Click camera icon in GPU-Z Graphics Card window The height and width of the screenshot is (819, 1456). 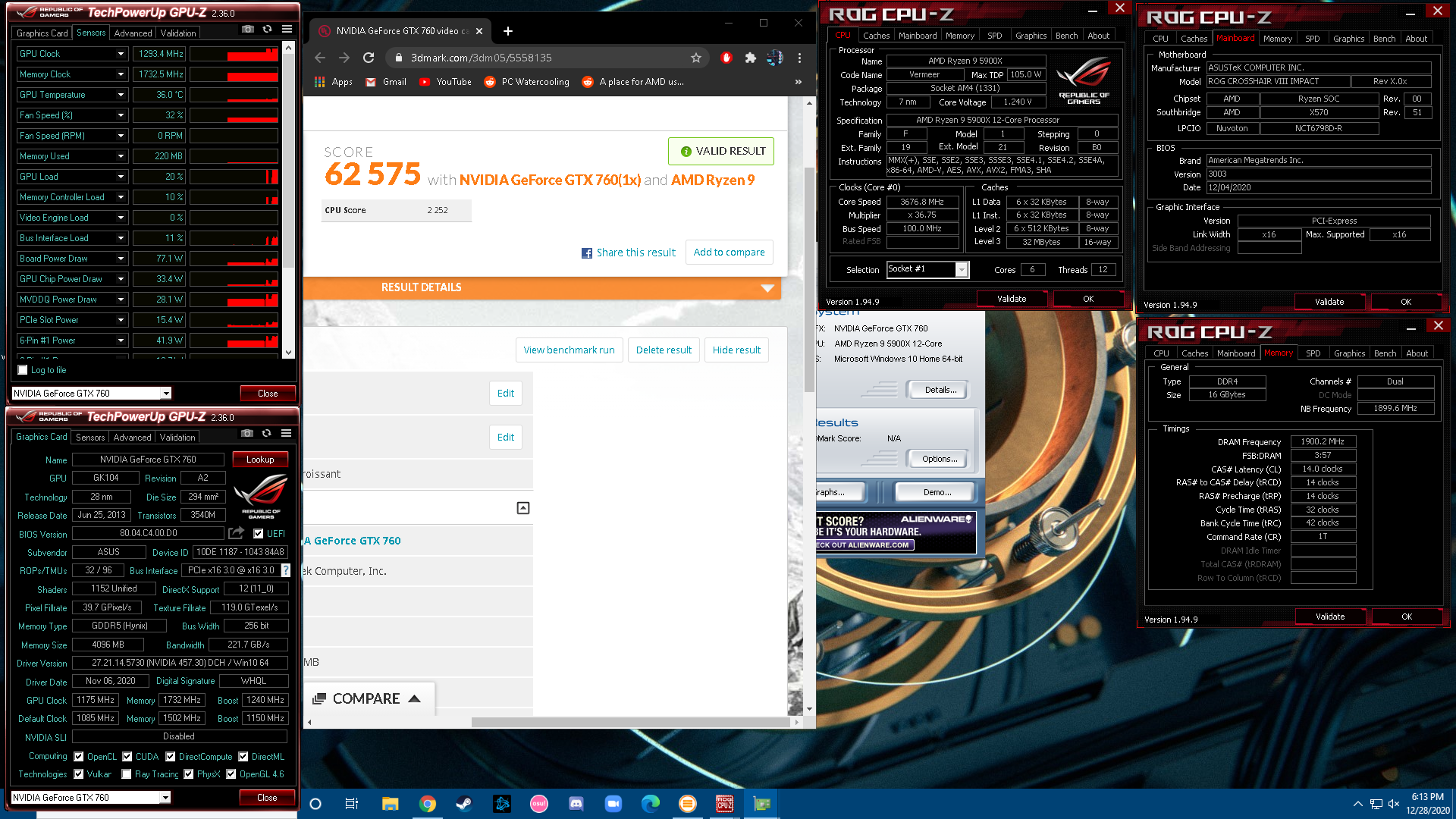[247, 434]
